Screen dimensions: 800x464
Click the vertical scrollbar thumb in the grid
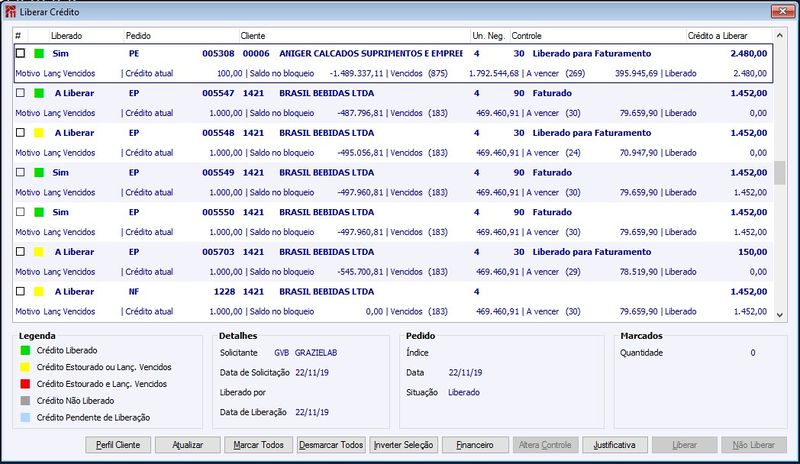780,173
